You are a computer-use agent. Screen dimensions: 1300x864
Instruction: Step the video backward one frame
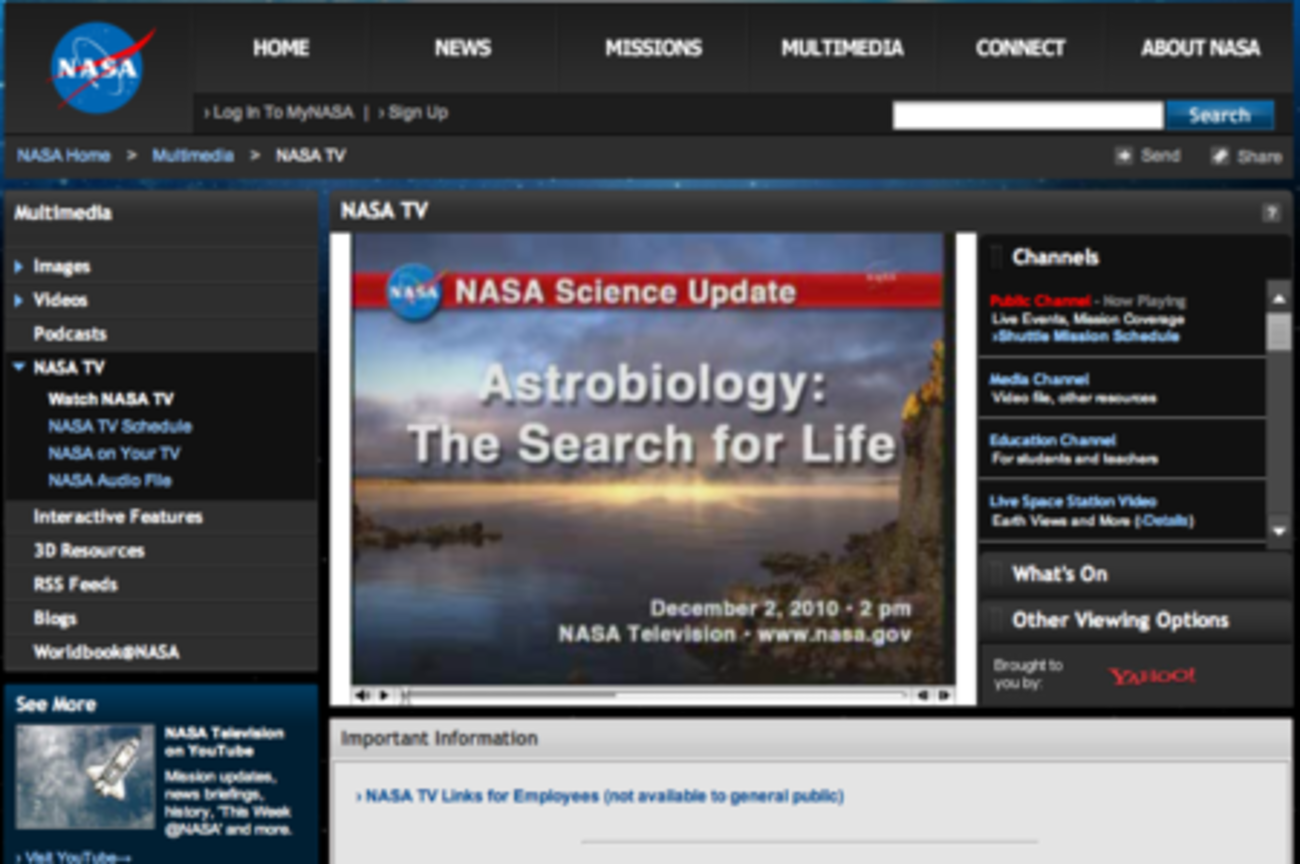[x=923, y=695]
